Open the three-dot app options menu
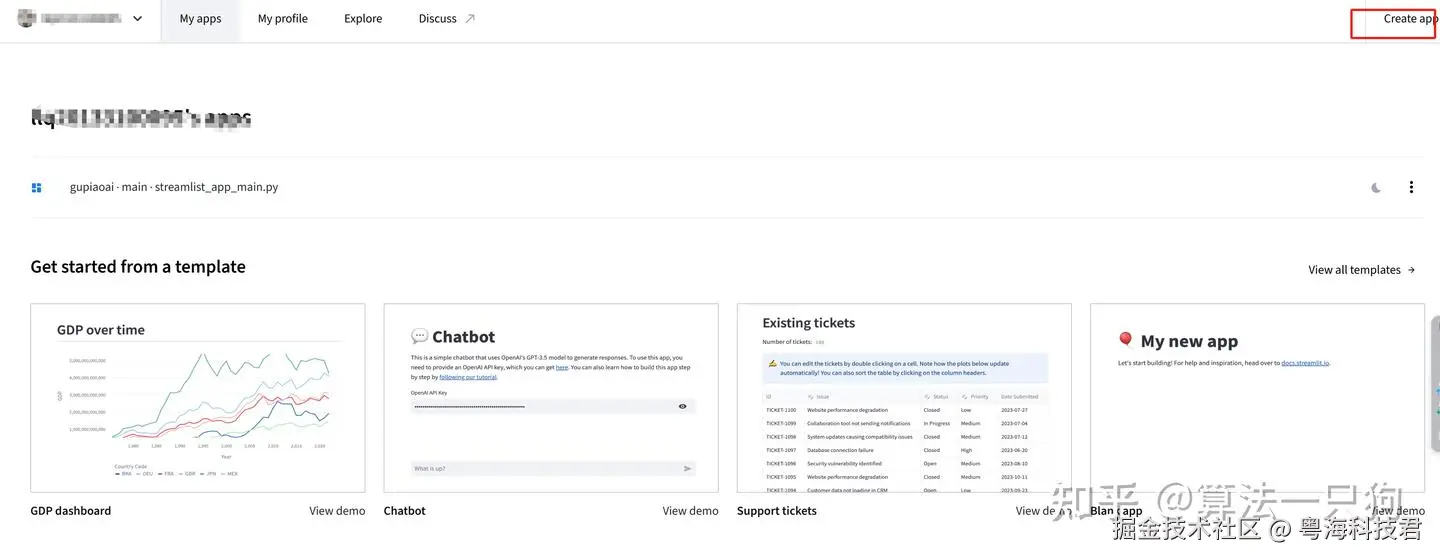The image size is (1440, 560). (1411, 187)
